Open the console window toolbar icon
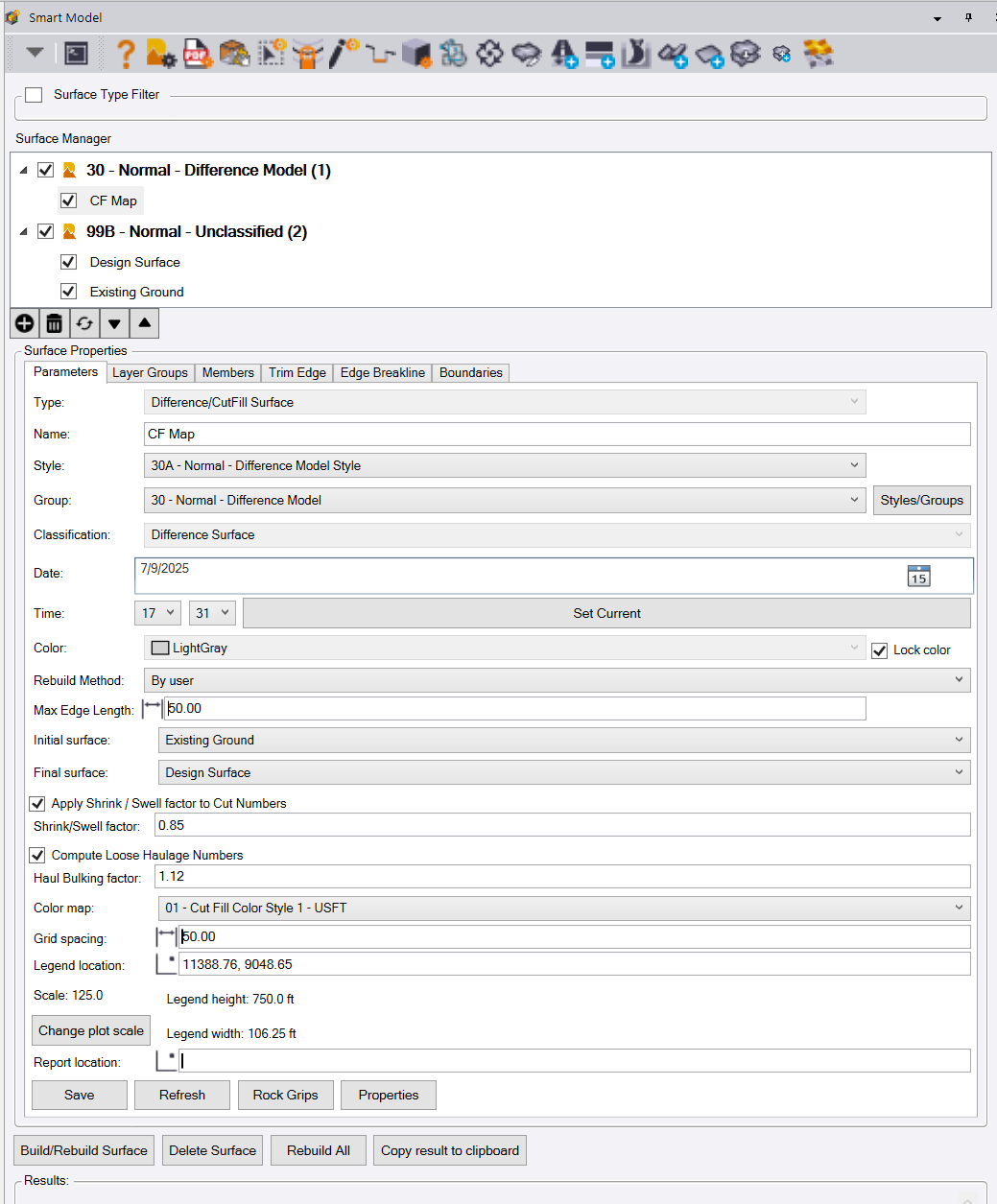The image size is (997, 1204). pos(77,54)
